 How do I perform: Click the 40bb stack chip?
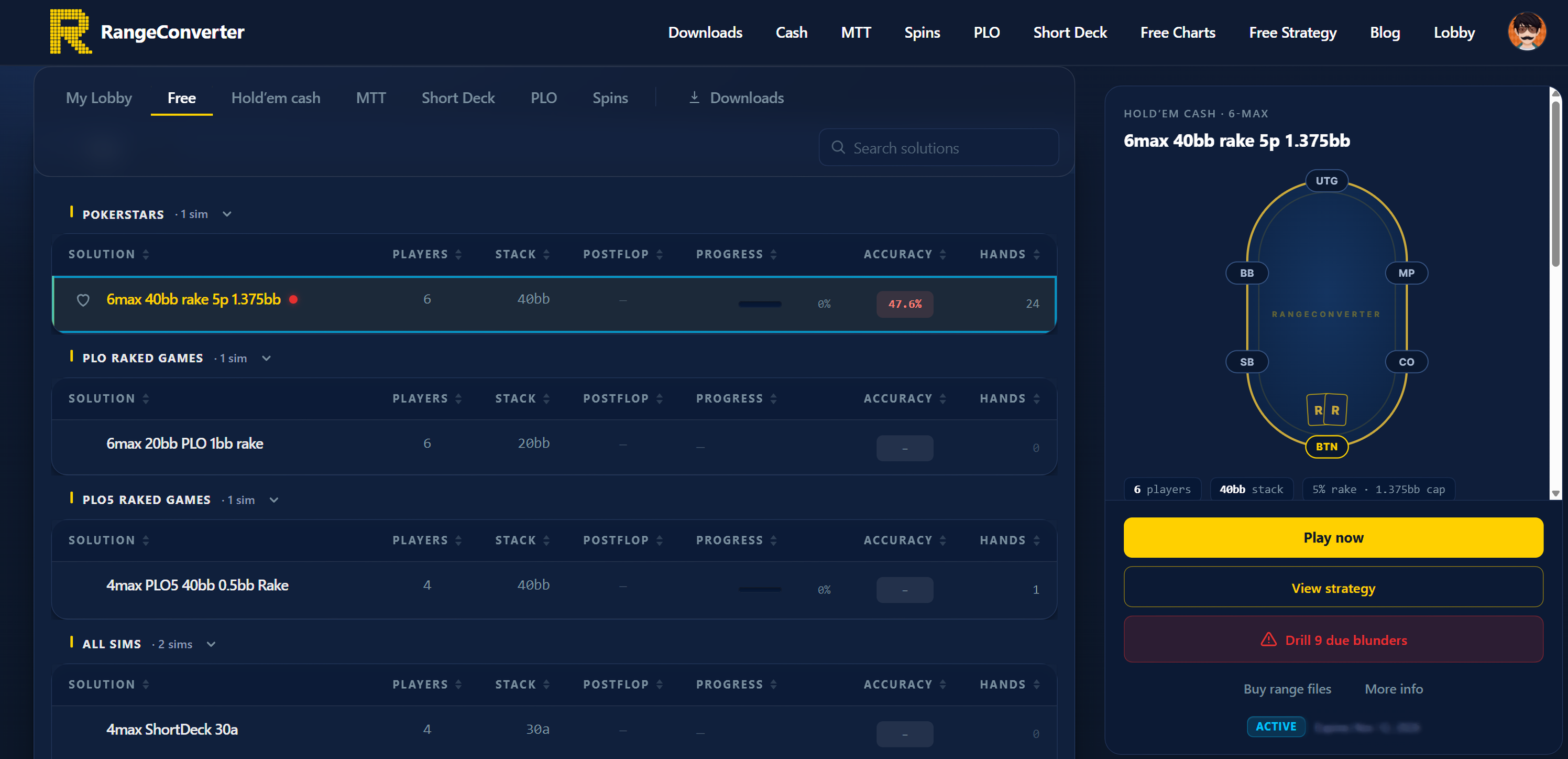click(1251, 490)
